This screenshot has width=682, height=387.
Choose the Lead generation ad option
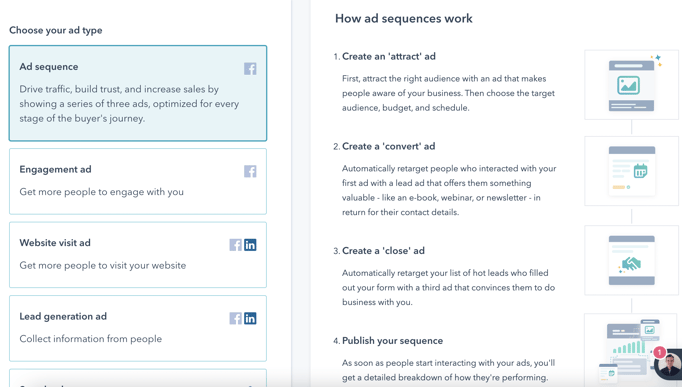click(138, 328)
